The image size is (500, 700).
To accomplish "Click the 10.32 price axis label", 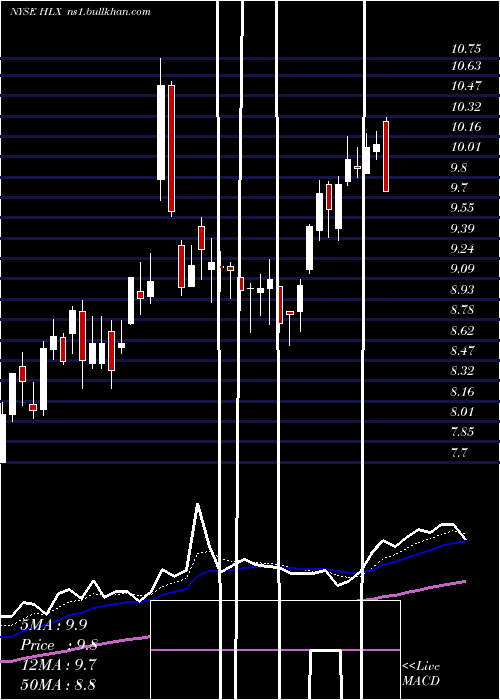I will (x=466, y=107).
